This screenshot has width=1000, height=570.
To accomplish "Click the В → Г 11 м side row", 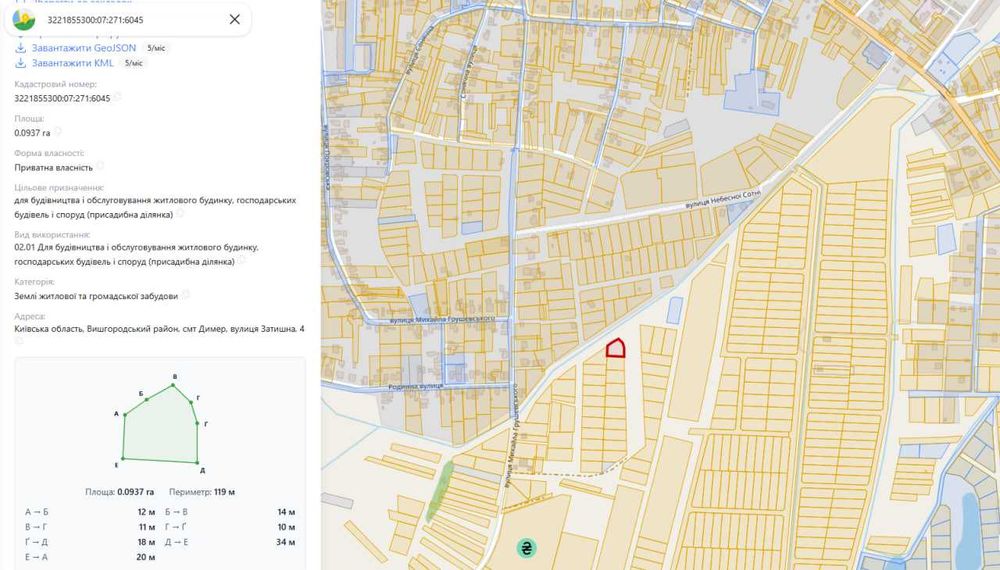I will click(90, 527).
